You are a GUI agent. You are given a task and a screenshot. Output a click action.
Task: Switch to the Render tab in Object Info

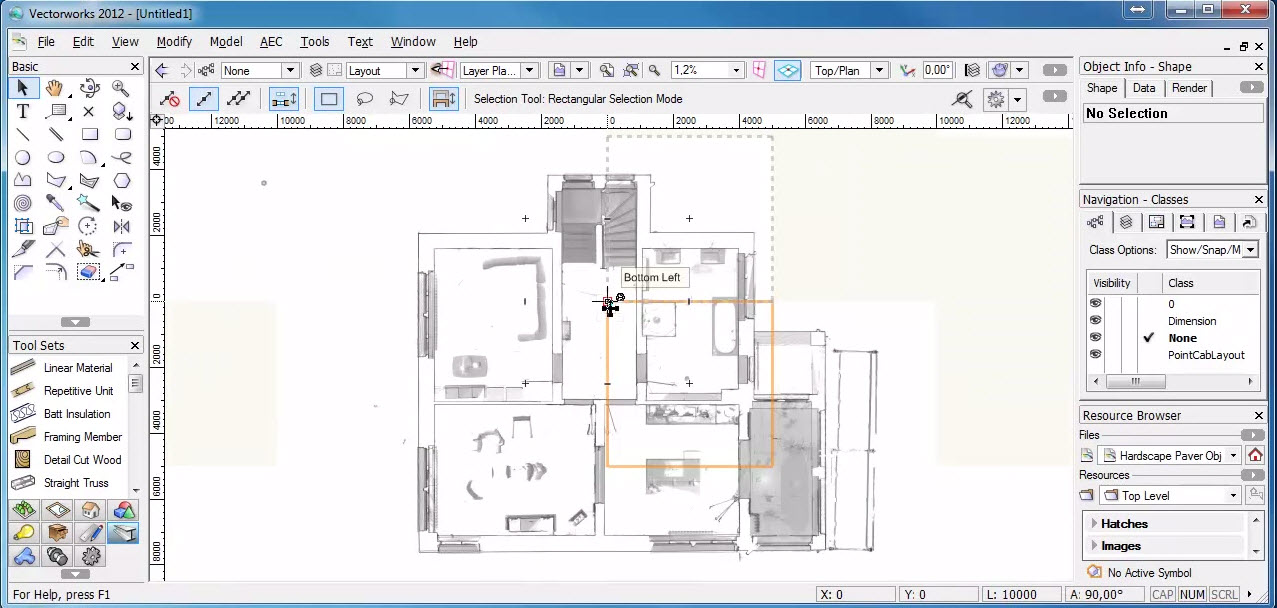pos(1189,88)
